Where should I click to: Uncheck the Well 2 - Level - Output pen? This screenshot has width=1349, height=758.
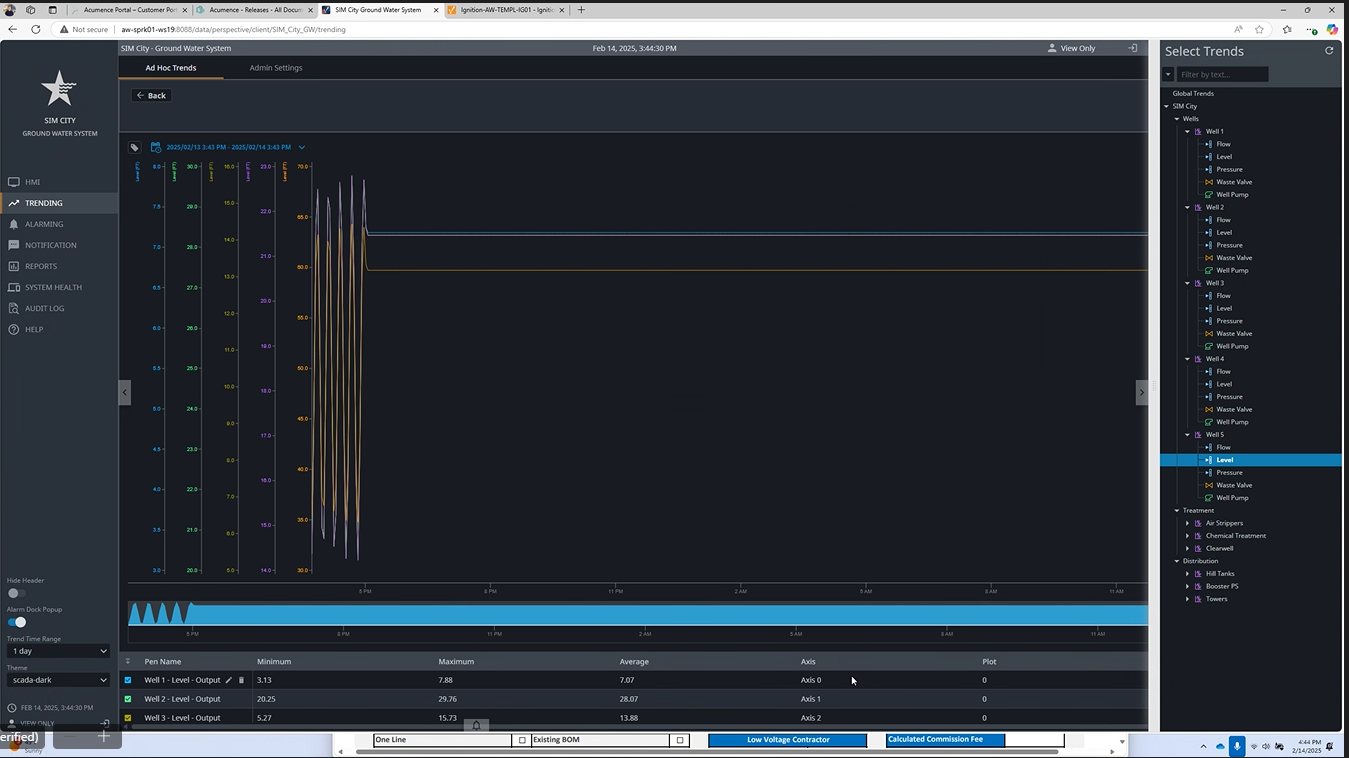(x=128, y=699)
